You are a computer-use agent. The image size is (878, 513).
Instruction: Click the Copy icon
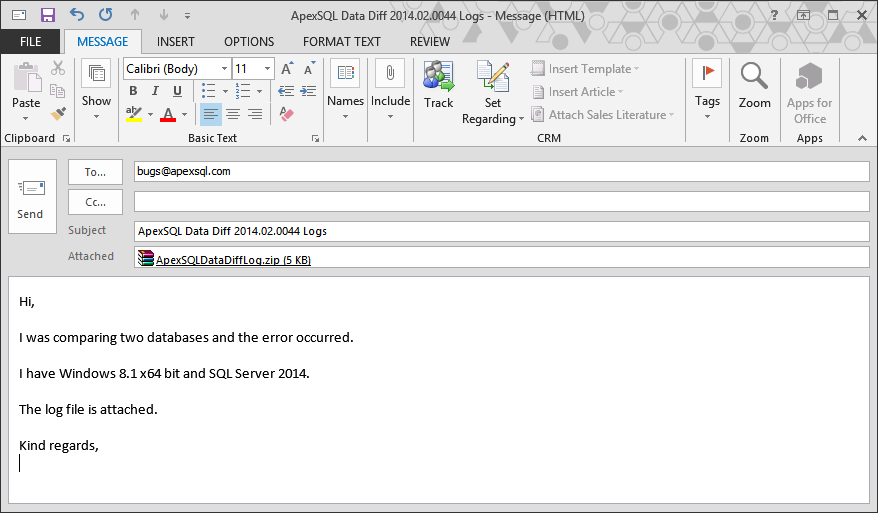click(x=58, y=90)
